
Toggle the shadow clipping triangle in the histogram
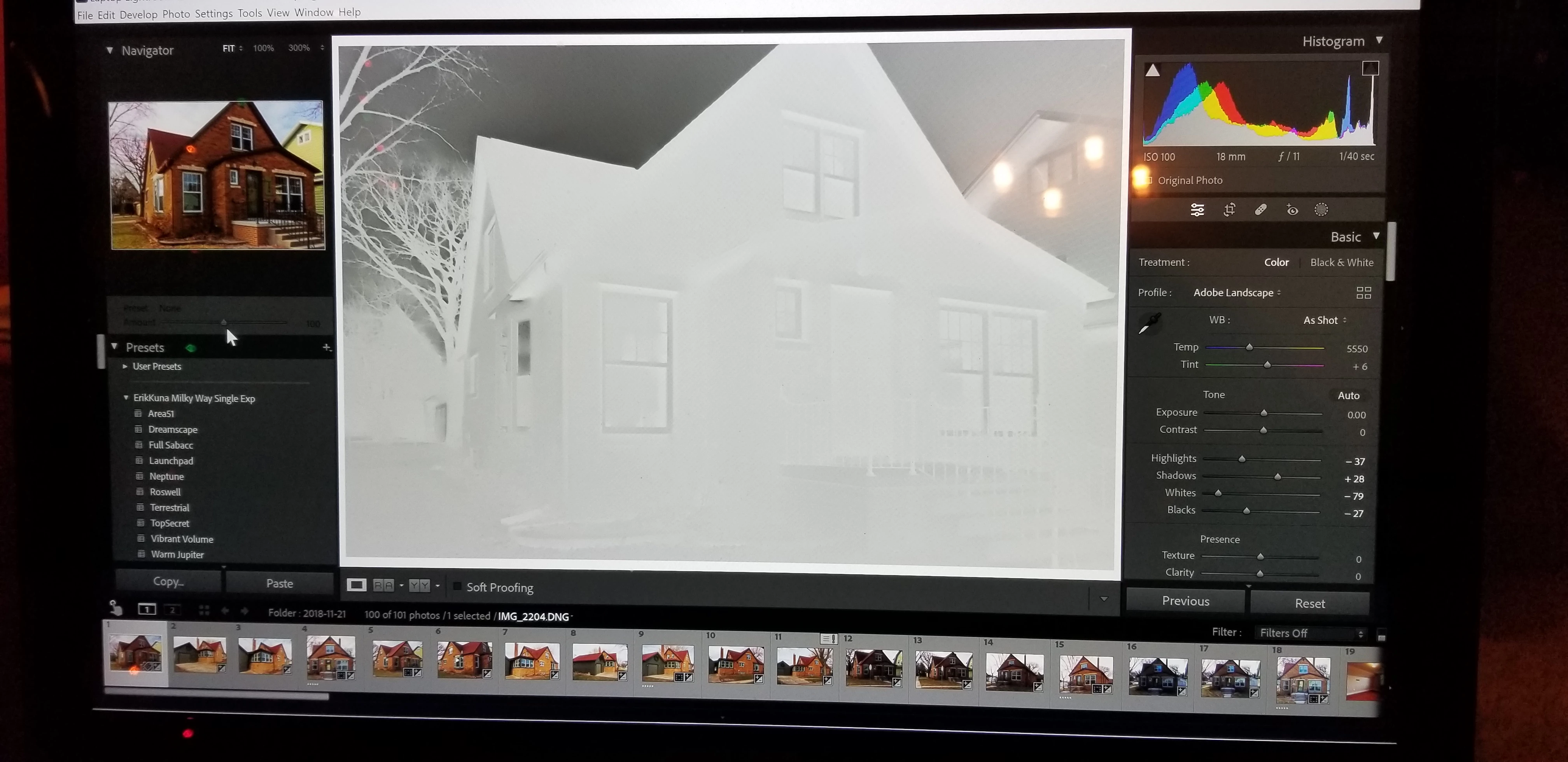(1152, 71)
